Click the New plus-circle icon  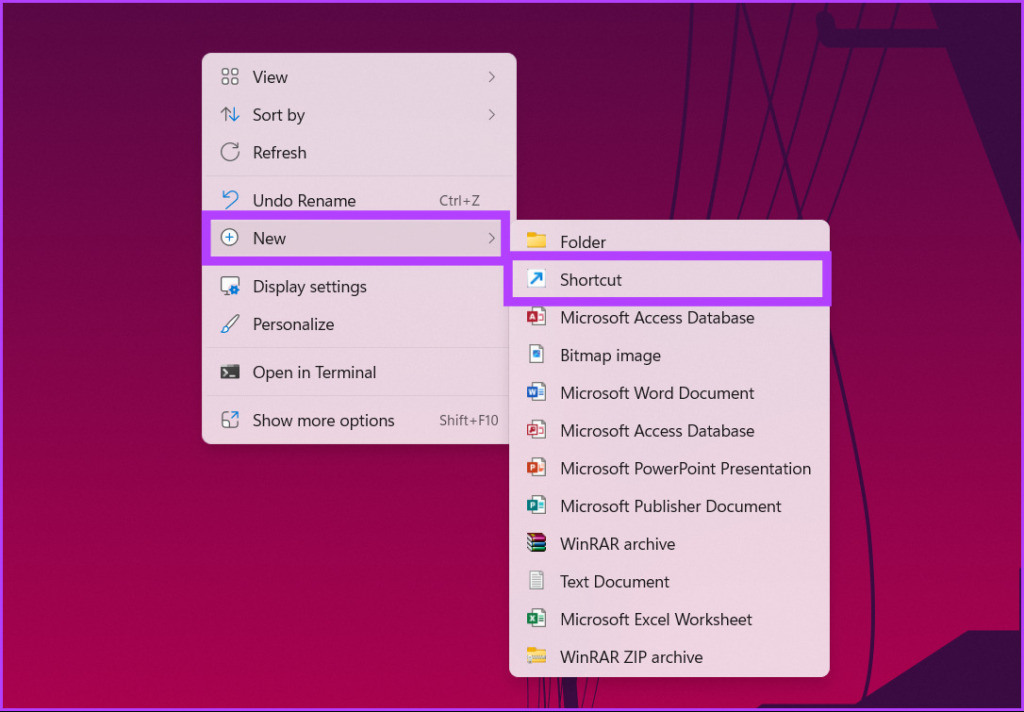click(230, 238)
